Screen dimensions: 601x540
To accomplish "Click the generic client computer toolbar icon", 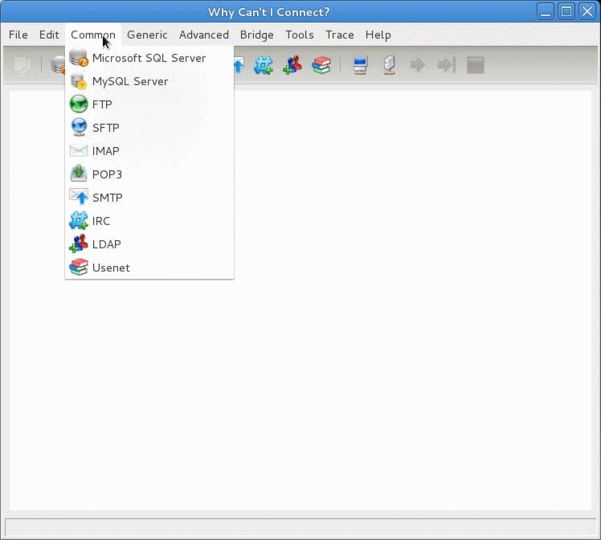I will pos(360,65).
